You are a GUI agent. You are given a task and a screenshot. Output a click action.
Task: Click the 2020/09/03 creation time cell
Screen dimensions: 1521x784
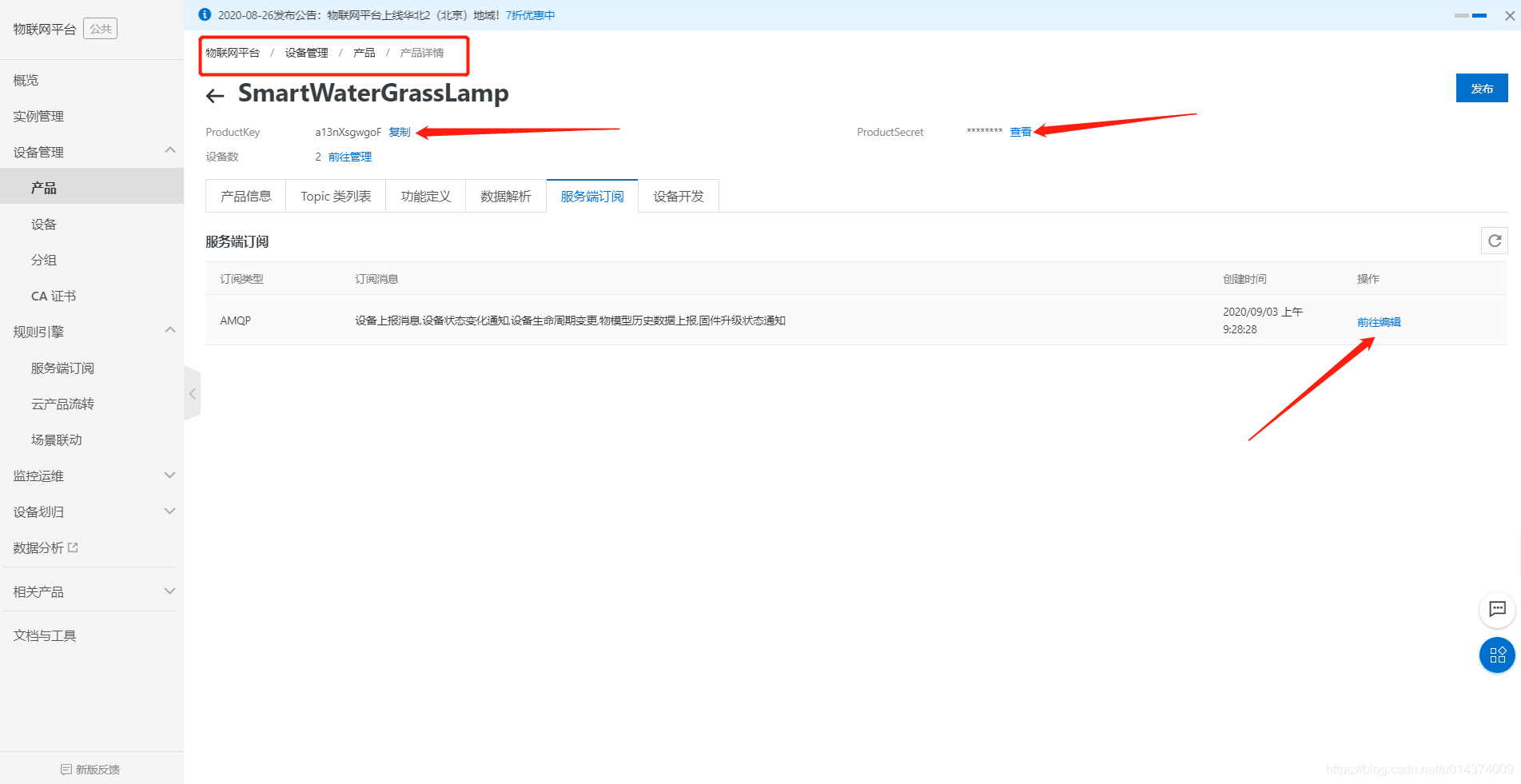(x=1263, y=320)
